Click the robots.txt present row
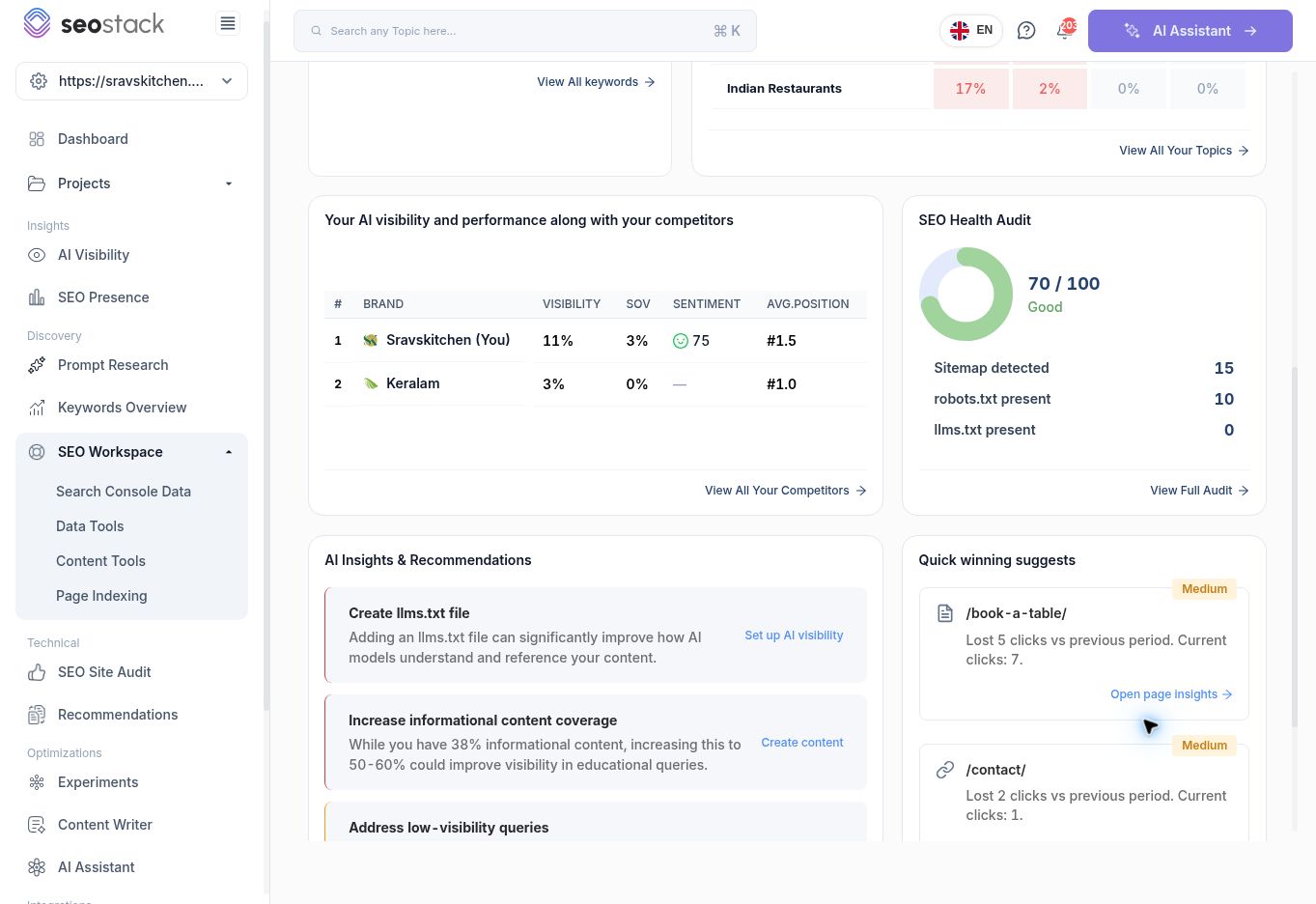The height and width of the screenshot is (904, 1316). click(x=1083, y=399)
